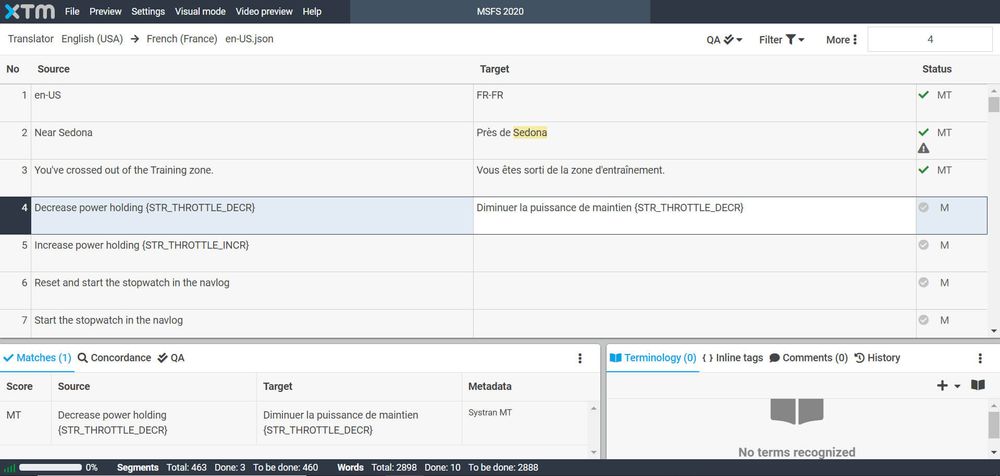1000x476 pixels.
Task: Toggle done status for segment 5
Action: coord(923,245)
